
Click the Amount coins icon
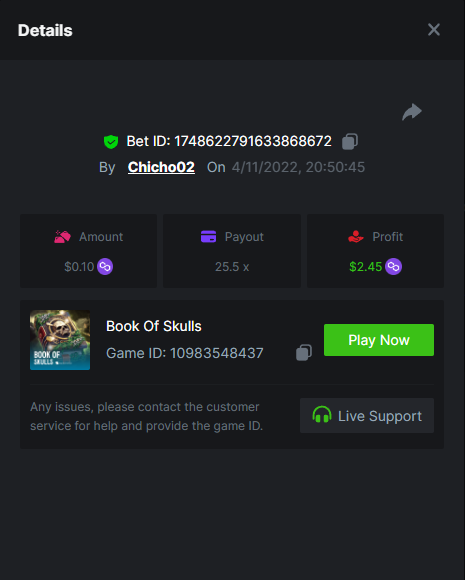62,237
